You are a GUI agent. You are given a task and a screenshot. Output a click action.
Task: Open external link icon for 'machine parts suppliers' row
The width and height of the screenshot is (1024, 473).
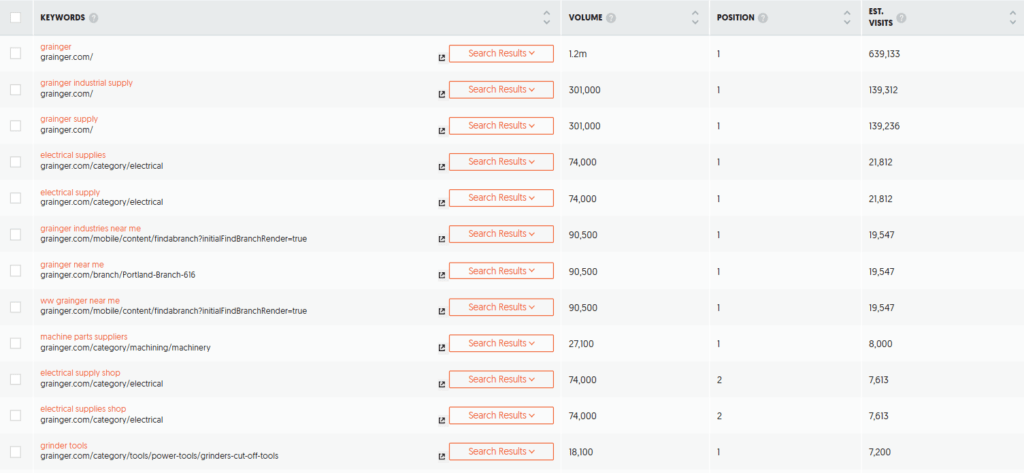pyautogui.click(x=441, y=348)
